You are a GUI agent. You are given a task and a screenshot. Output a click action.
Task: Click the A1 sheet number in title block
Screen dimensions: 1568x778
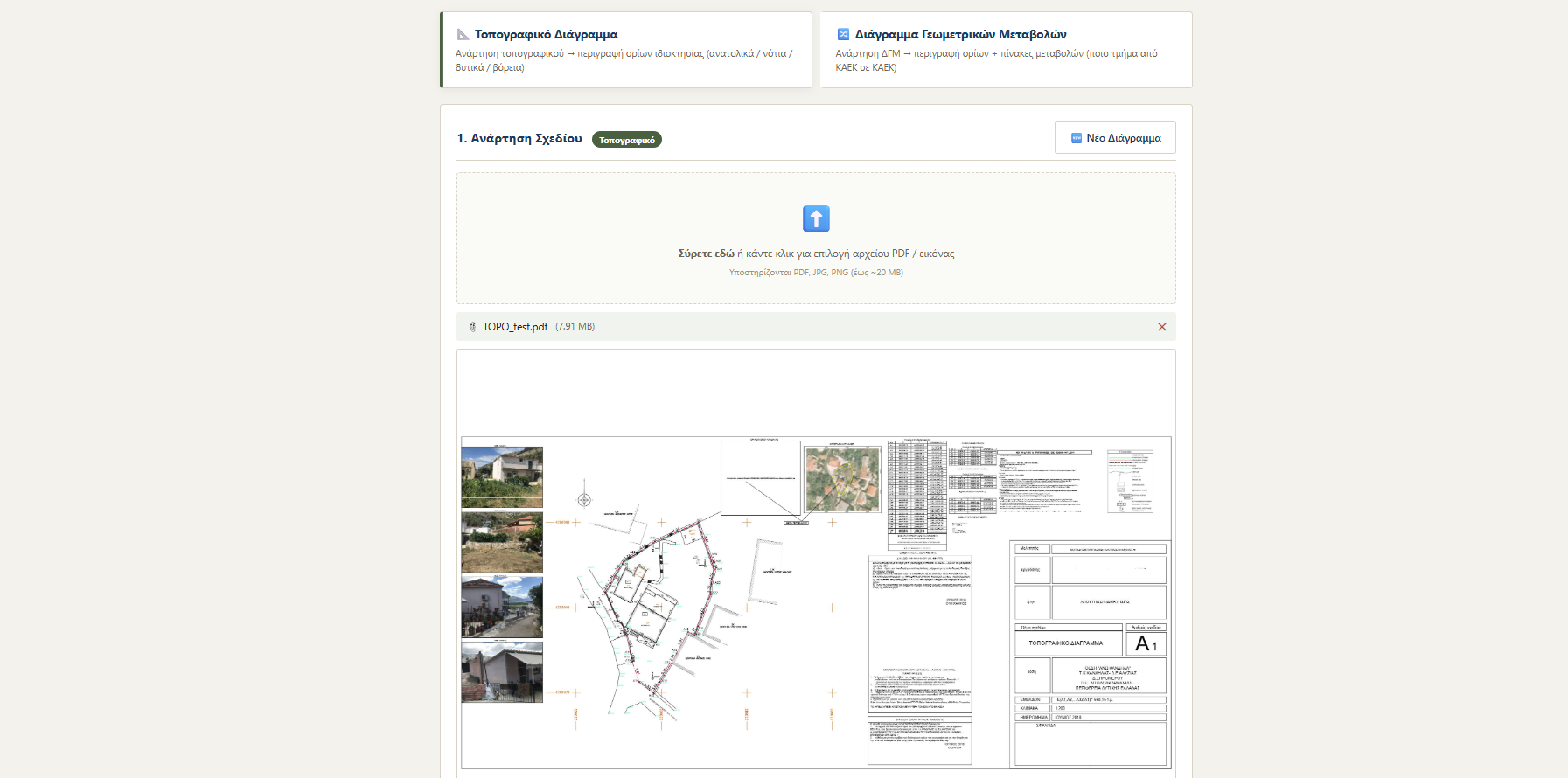(x=1146, y=644)
